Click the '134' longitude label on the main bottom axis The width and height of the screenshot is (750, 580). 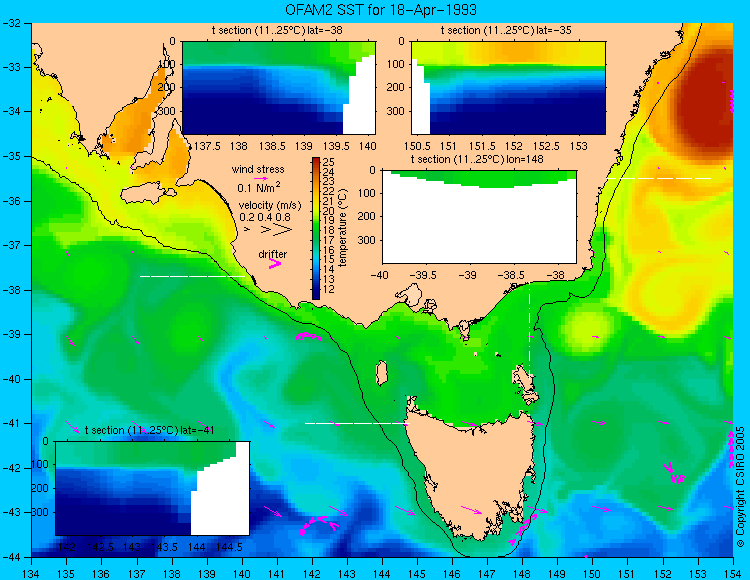tap(32, 573)
